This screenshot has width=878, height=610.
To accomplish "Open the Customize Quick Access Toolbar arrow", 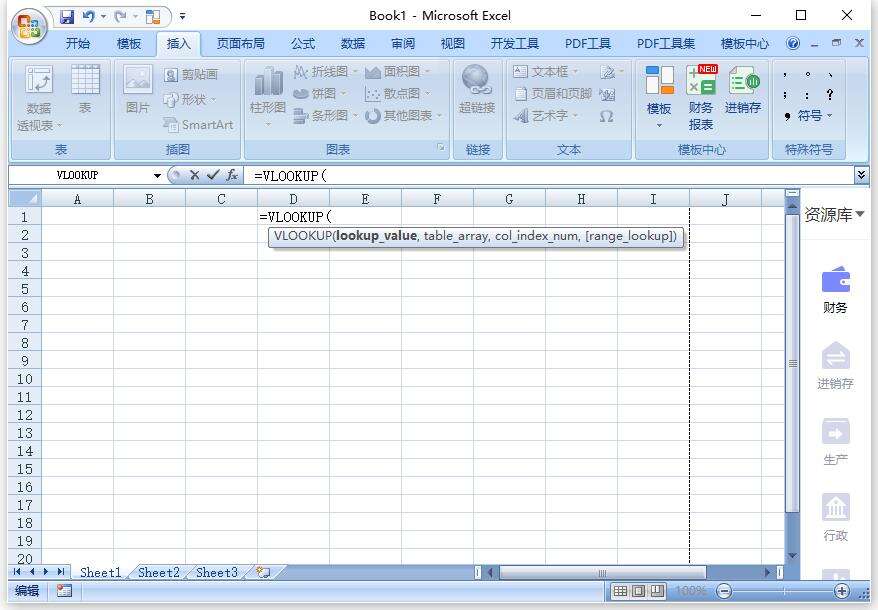I will click(182, 17).
